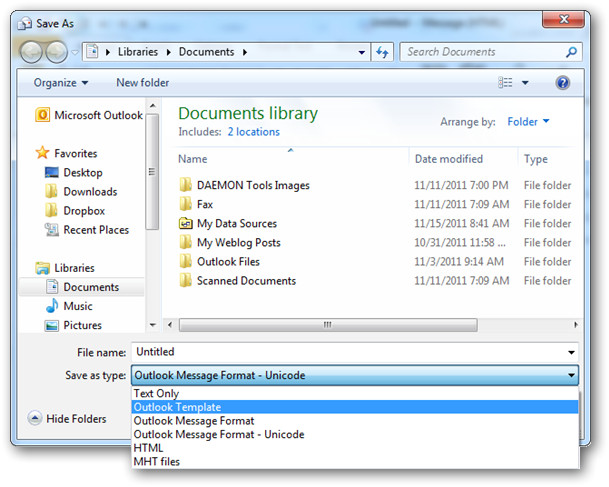
Task: Click the back navigation arrow
Action: pyautogui.click(x=32, y=52)
